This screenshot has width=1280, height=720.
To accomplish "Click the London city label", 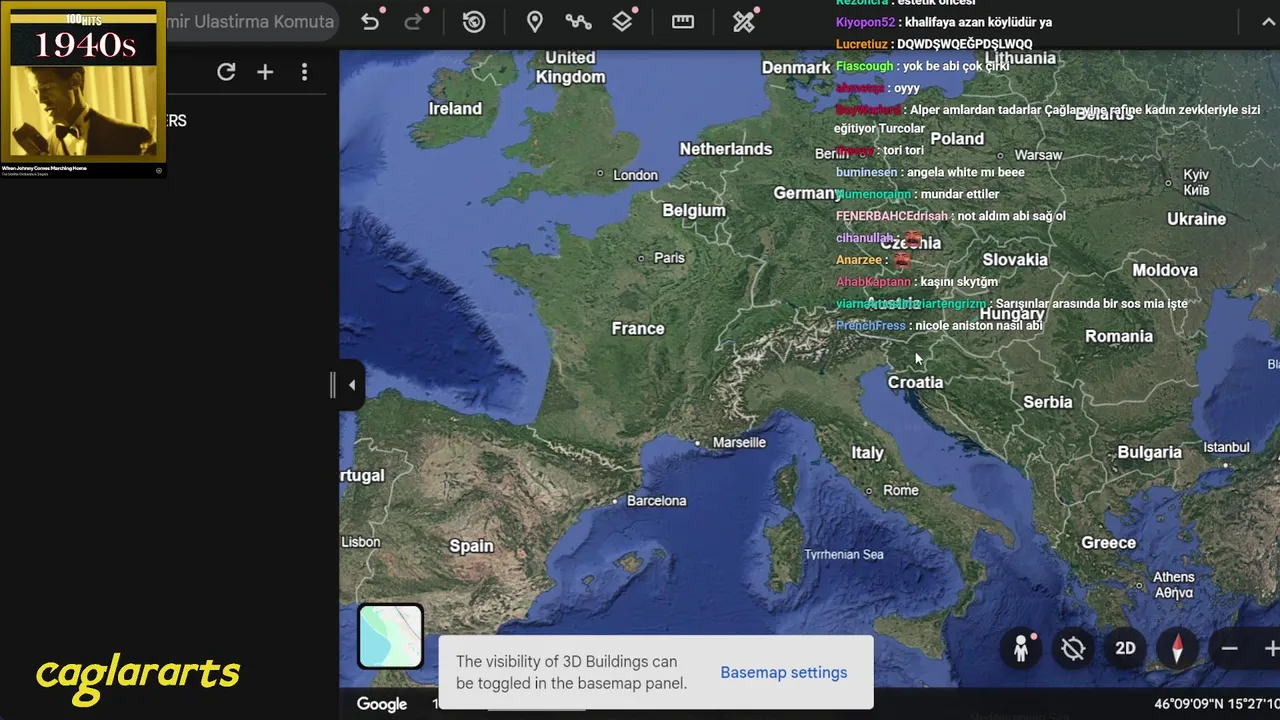I will click(635, 175).
